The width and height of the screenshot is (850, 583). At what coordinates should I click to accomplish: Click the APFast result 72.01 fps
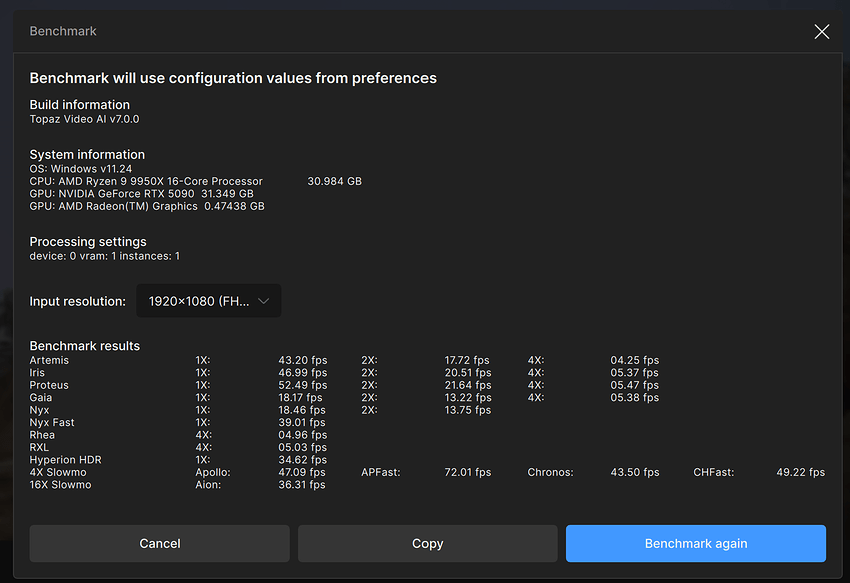click(467, 472)
